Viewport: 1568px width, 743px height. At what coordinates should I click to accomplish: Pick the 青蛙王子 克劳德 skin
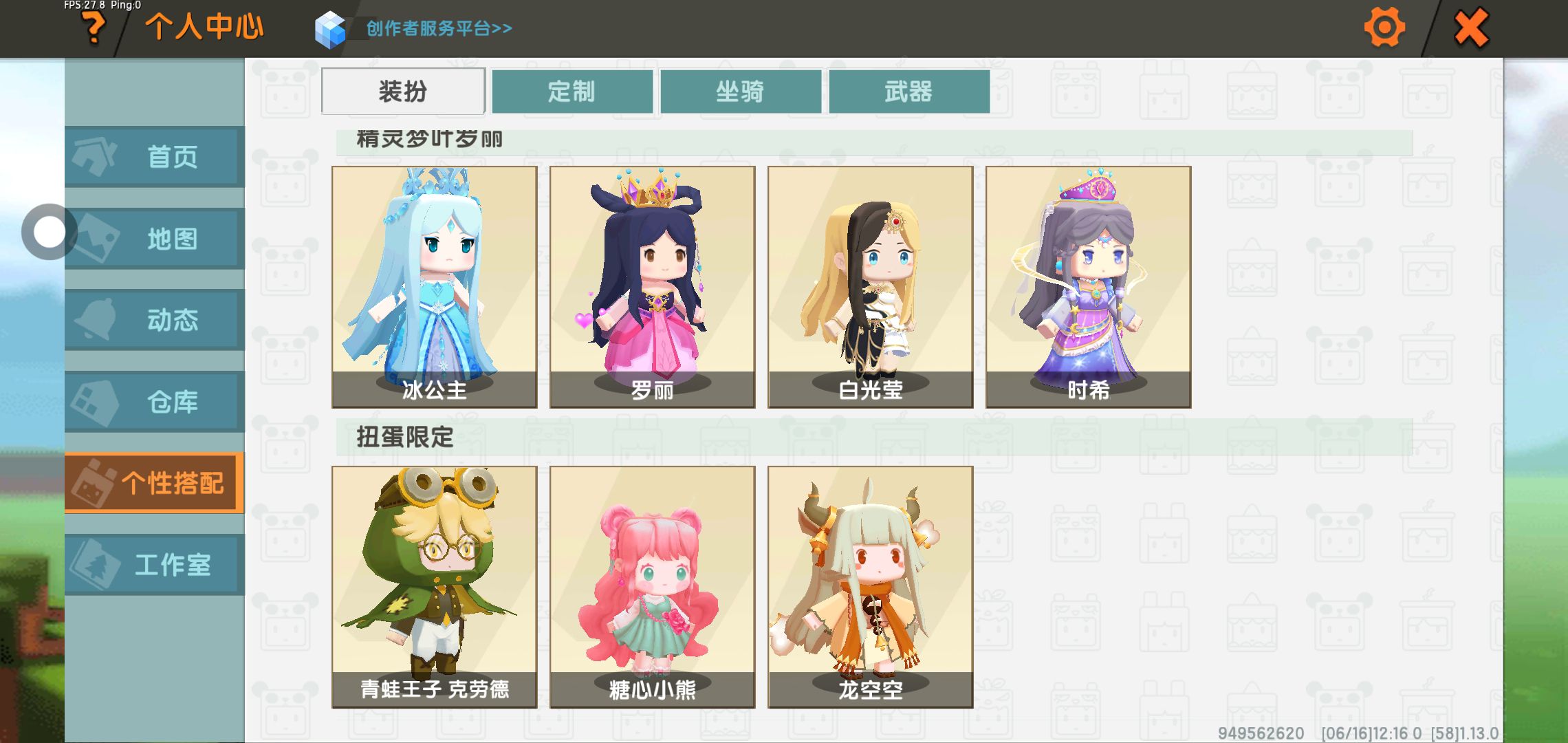(x=435, y=587)
